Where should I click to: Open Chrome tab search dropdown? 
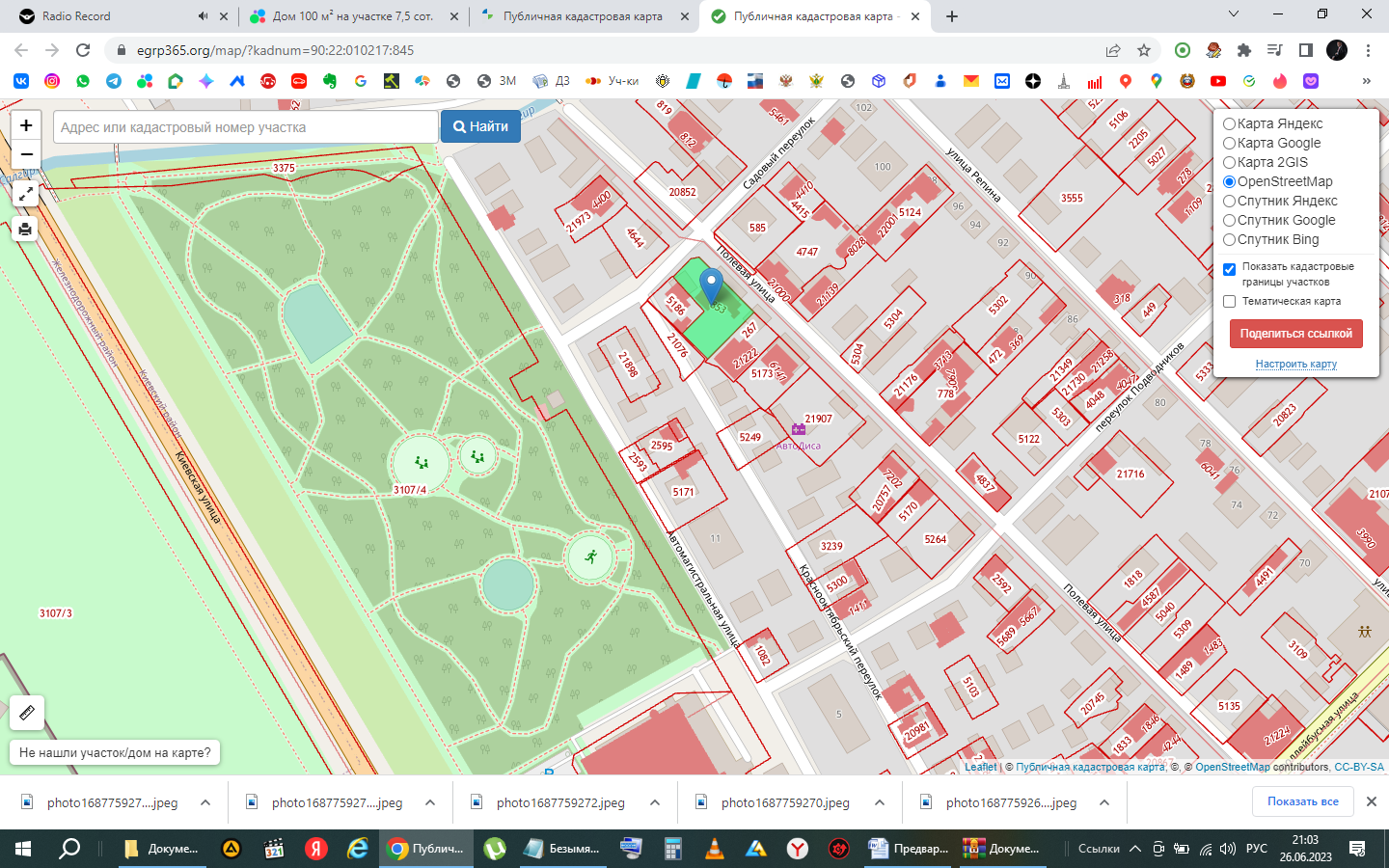1233,14
